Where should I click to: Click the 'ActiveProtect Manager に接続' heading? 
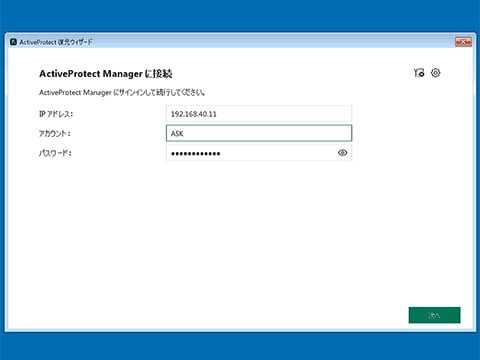pyautogui.click(x=106, y=74)
